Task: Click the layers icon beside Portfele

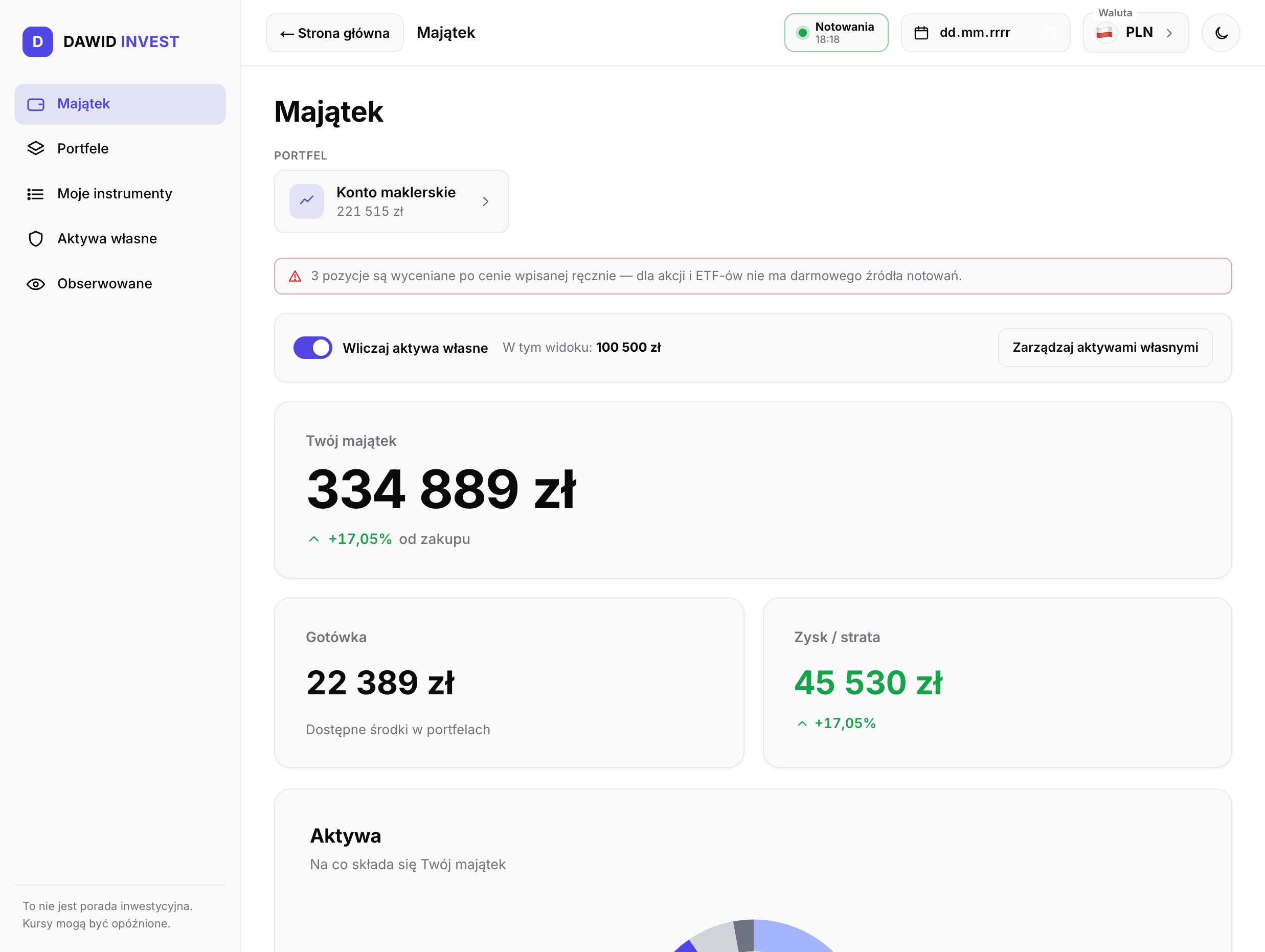Action: pyautogui.click(x=36, y=149)
